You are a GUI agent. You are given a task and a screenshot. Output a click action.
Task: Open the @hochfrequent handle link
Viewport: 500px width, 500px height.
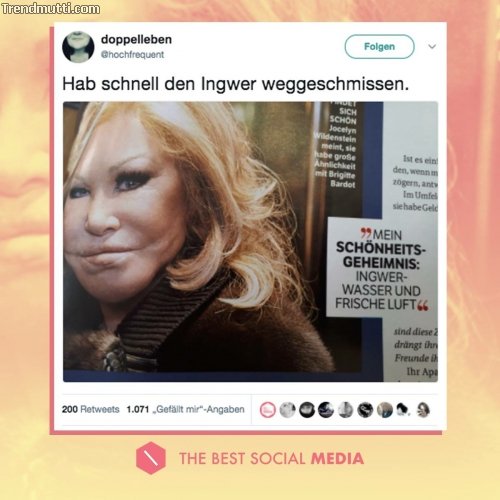(132, 55)
